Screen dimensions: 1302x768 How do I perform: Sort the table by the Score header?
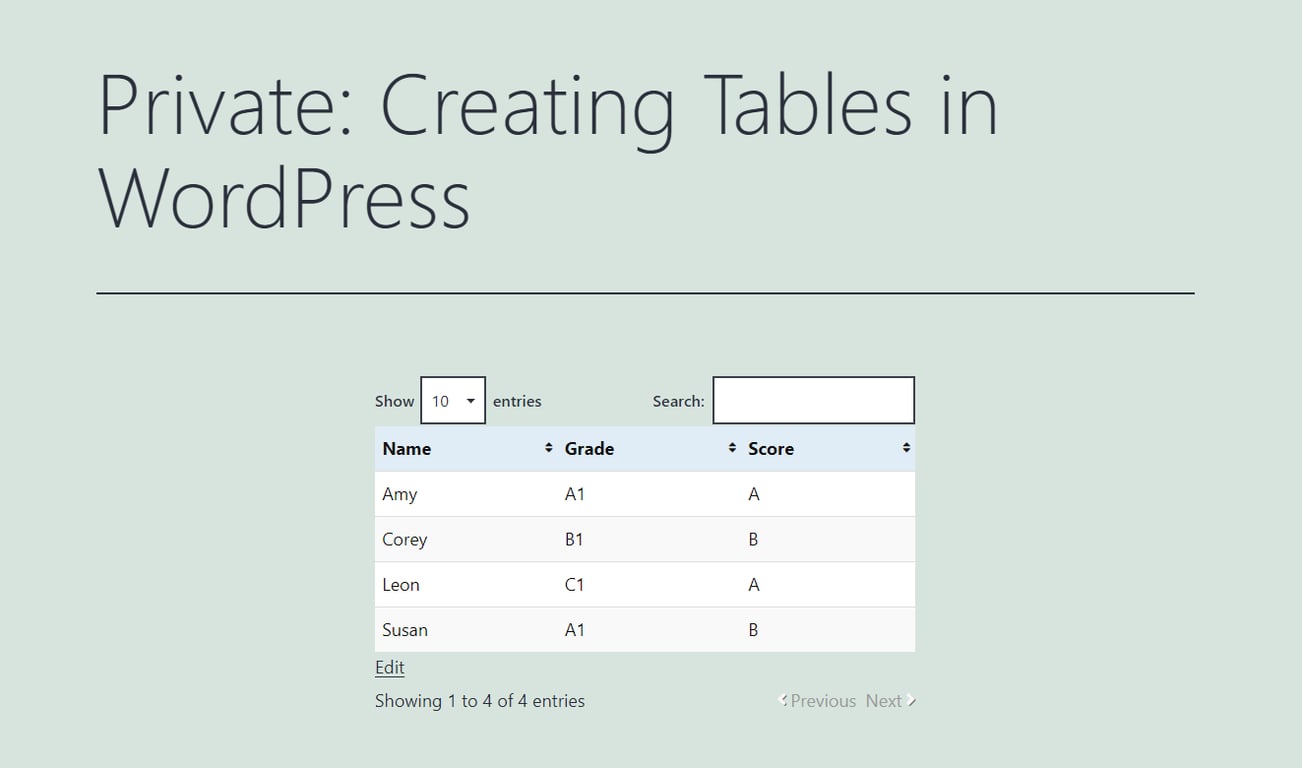[771, 448]
